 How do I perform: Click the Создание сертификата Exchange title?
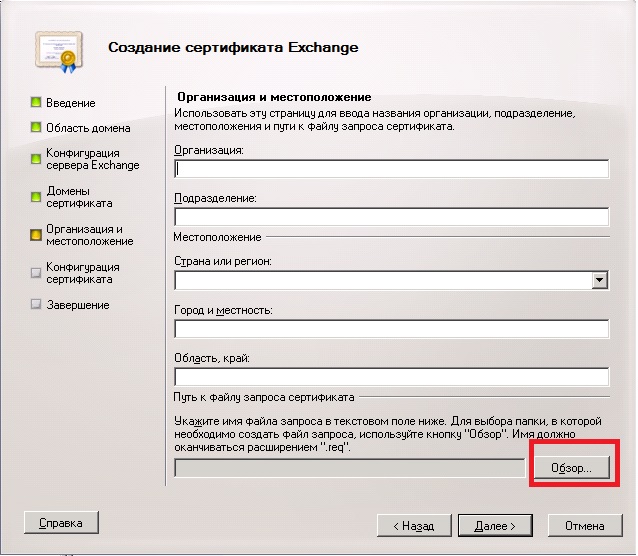(x=233, y=48)
